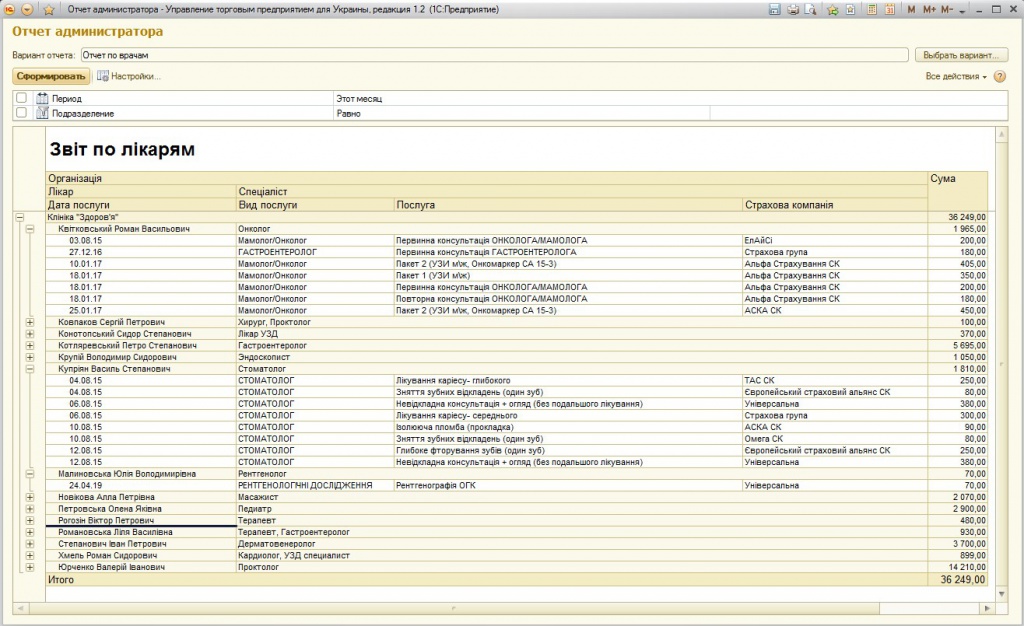The width and height of the screenshot is (1024, 626).
Task: Click the Период row period icon
Action: (x=42, y=99)
